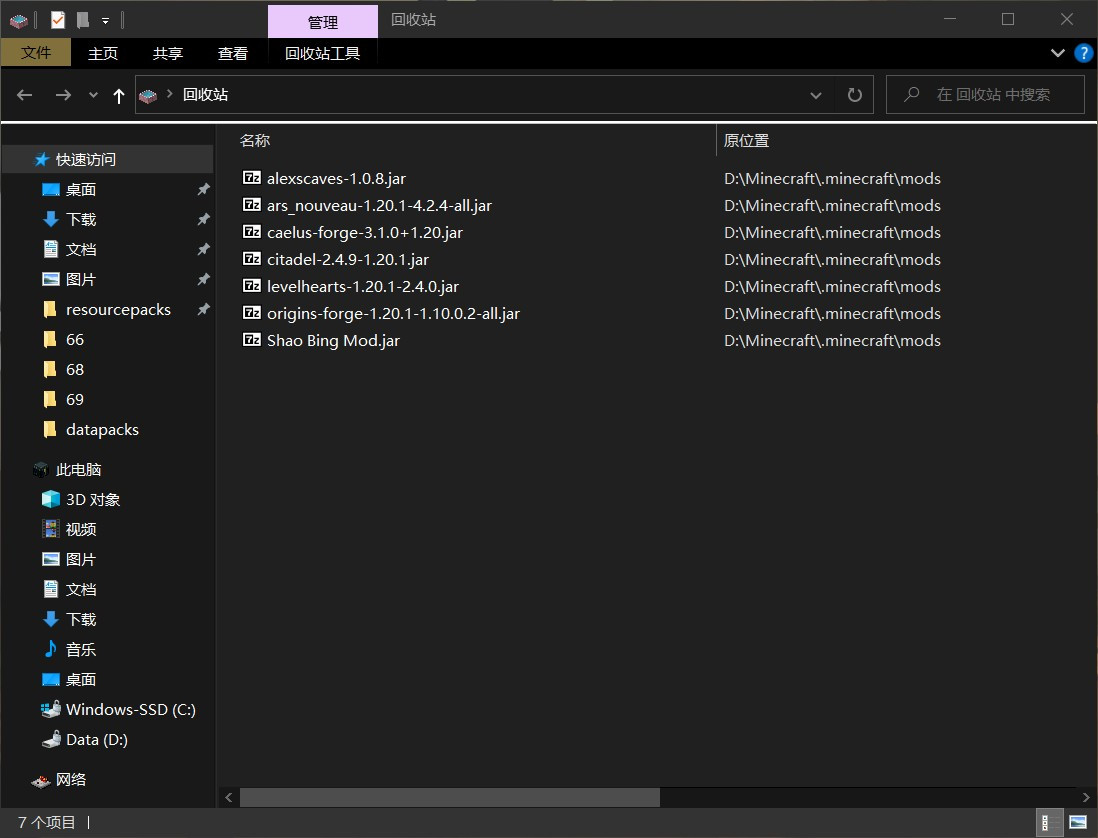This screenshot has height=838, width=1098.
Task: Expand the address bar path chevron
Action: point(169,93)
